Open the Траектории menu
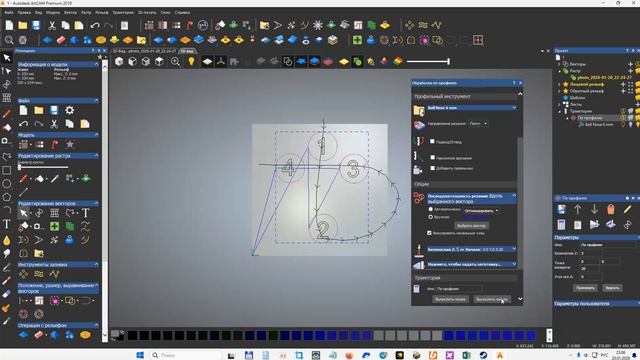Image resolution: width=640 pixels, height=360 pixels. pos(123,13)
